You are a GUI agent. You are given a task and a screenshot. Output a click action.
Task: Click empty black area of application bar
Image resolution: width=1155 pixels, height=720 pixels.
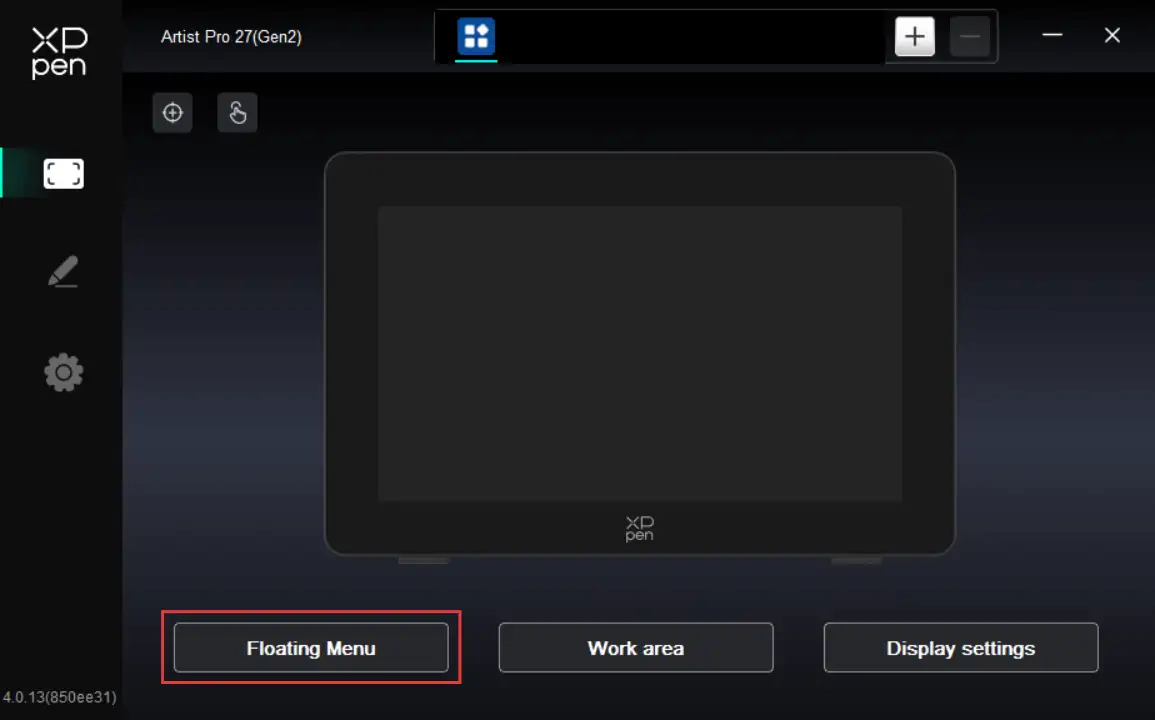tap(690, 38)
